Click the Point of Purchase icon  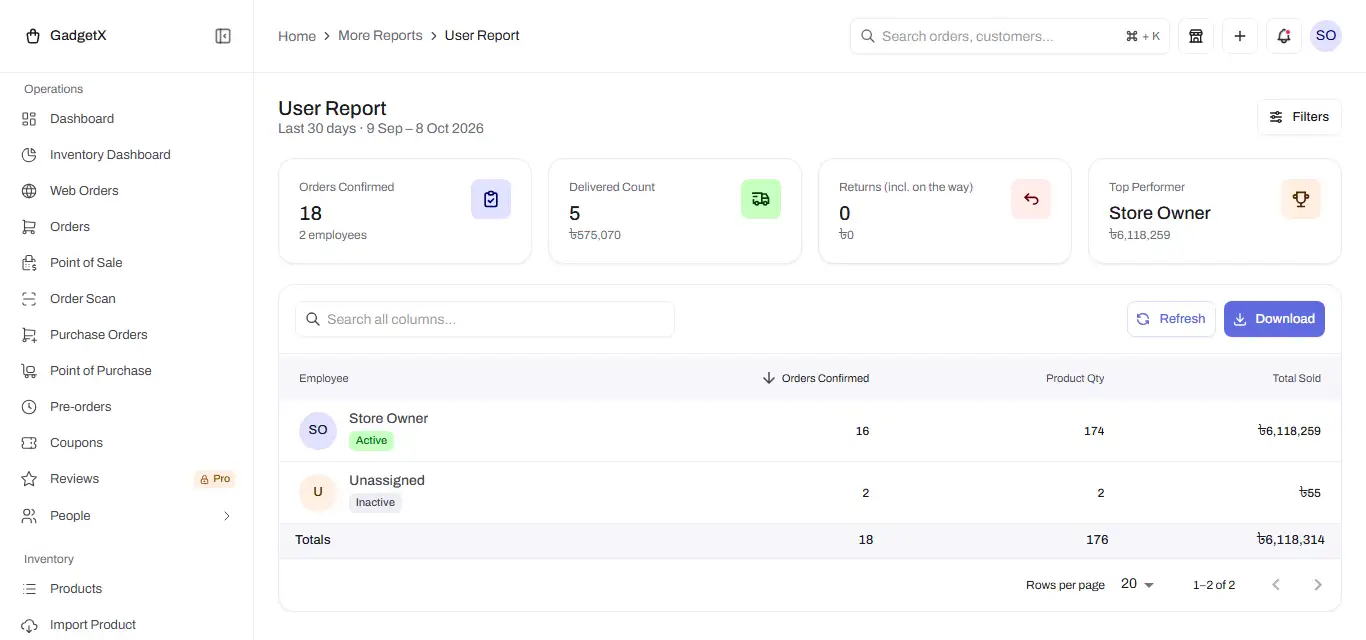pyautogui.click(x=29, y=371)
